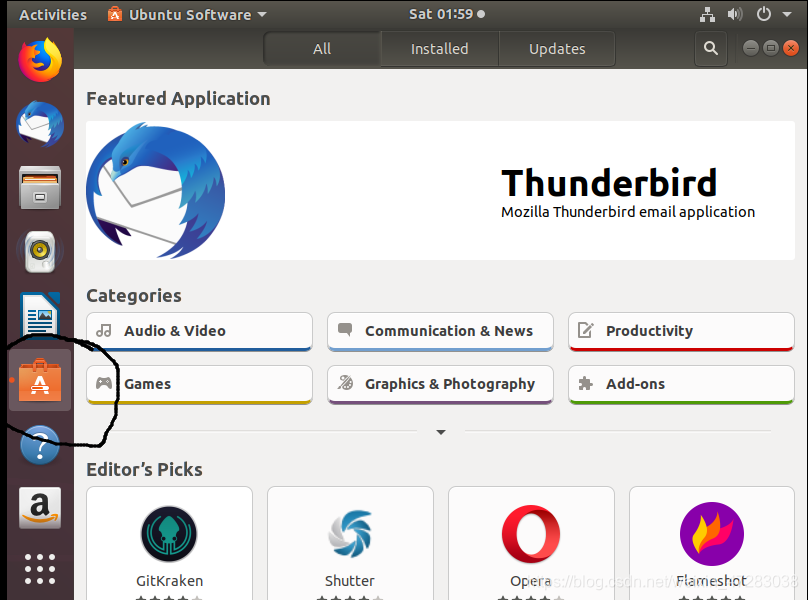Click the Shutter name label
The image size is (808, 600).
pos(350,581)
